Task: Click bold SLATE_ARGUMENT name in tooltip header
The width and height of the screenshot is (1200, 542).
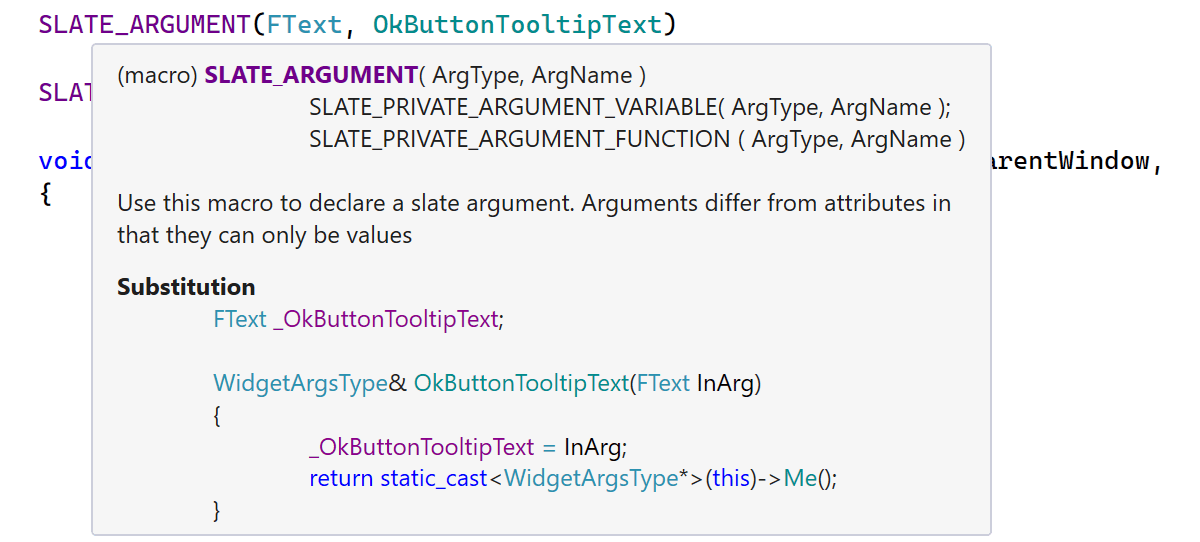Action: point(311,76)
